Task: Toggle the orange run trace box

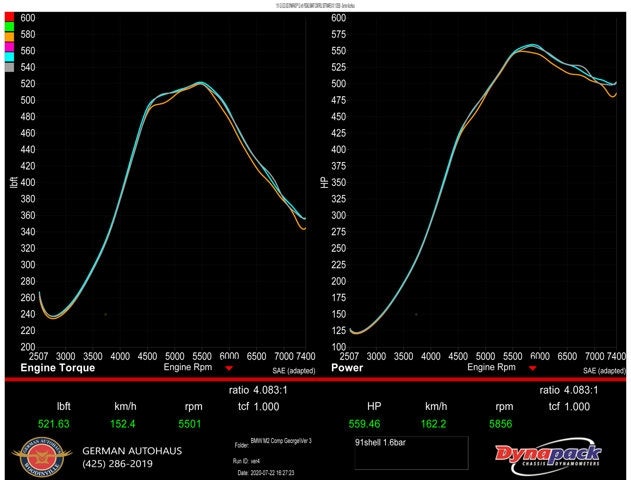Action: pyautogui.click(x=8, y=35)
